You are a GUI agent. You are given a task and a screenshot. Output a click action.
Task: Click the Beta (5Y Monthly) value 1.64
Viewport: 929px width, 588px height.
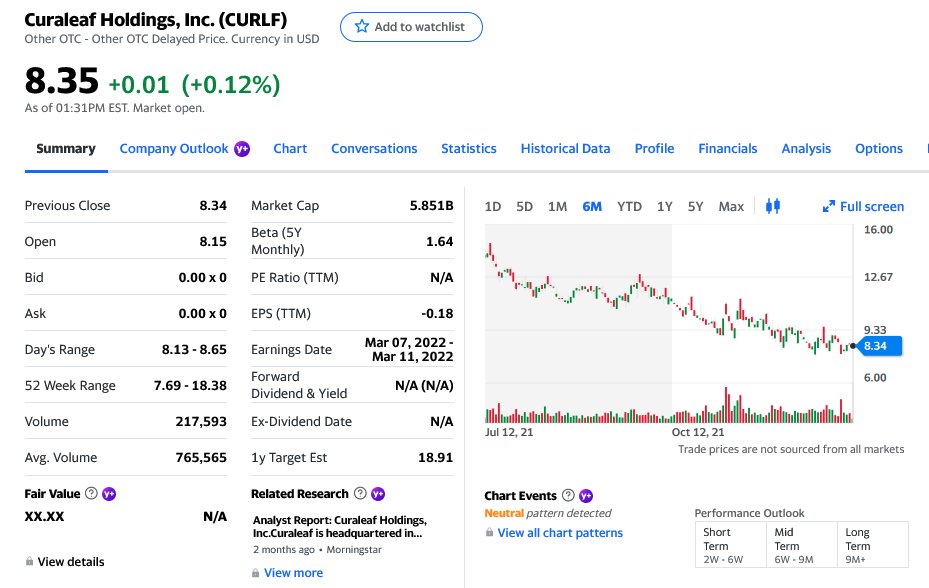[440, 241]
